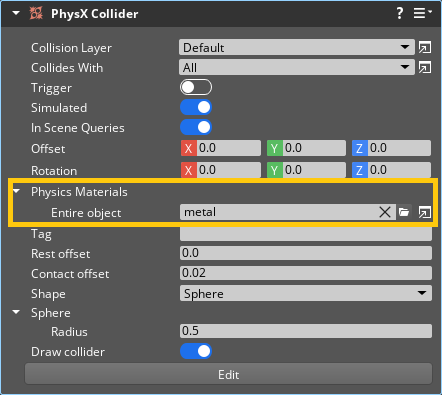Click the Contact offset label
The image size is (442, 395).
(x=70, y=274)
